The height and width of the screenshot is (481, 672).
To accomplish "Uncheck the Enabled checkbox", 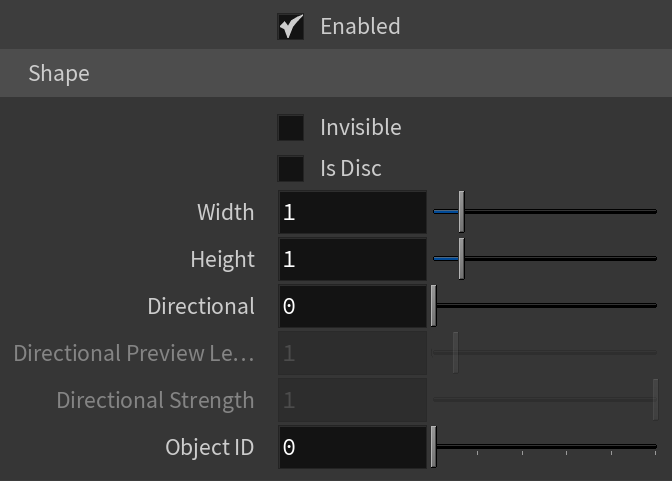I will (x=291, y=27).
